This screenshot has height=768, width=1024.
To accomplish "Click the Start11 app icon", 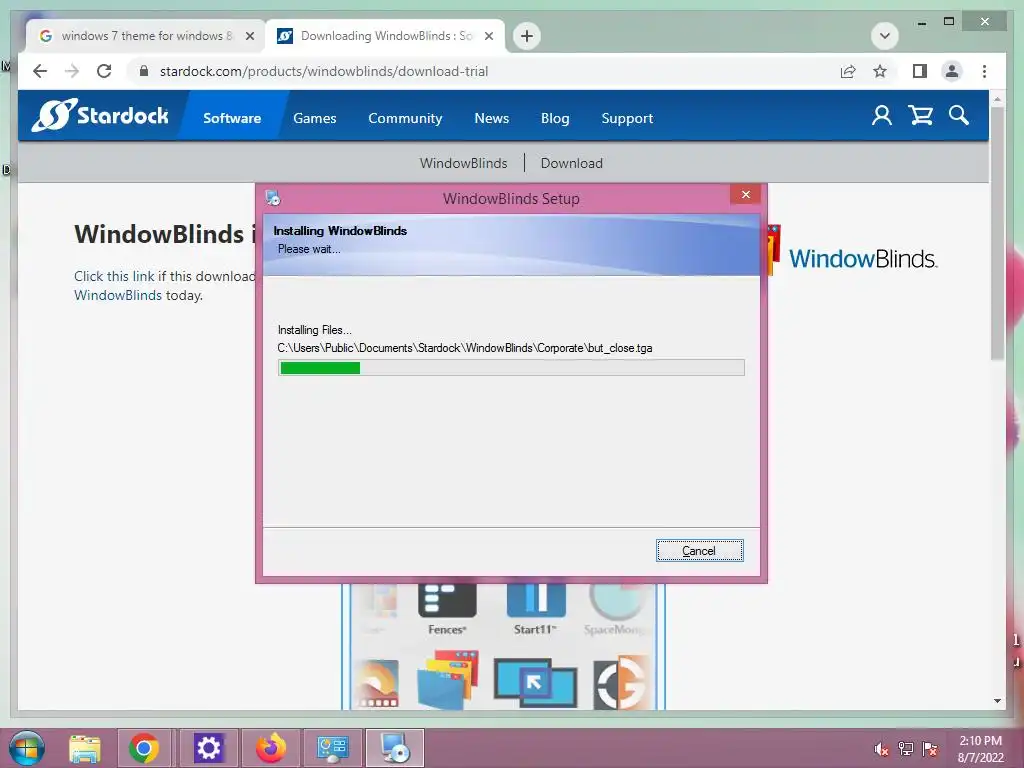I will tap(536, 600).
